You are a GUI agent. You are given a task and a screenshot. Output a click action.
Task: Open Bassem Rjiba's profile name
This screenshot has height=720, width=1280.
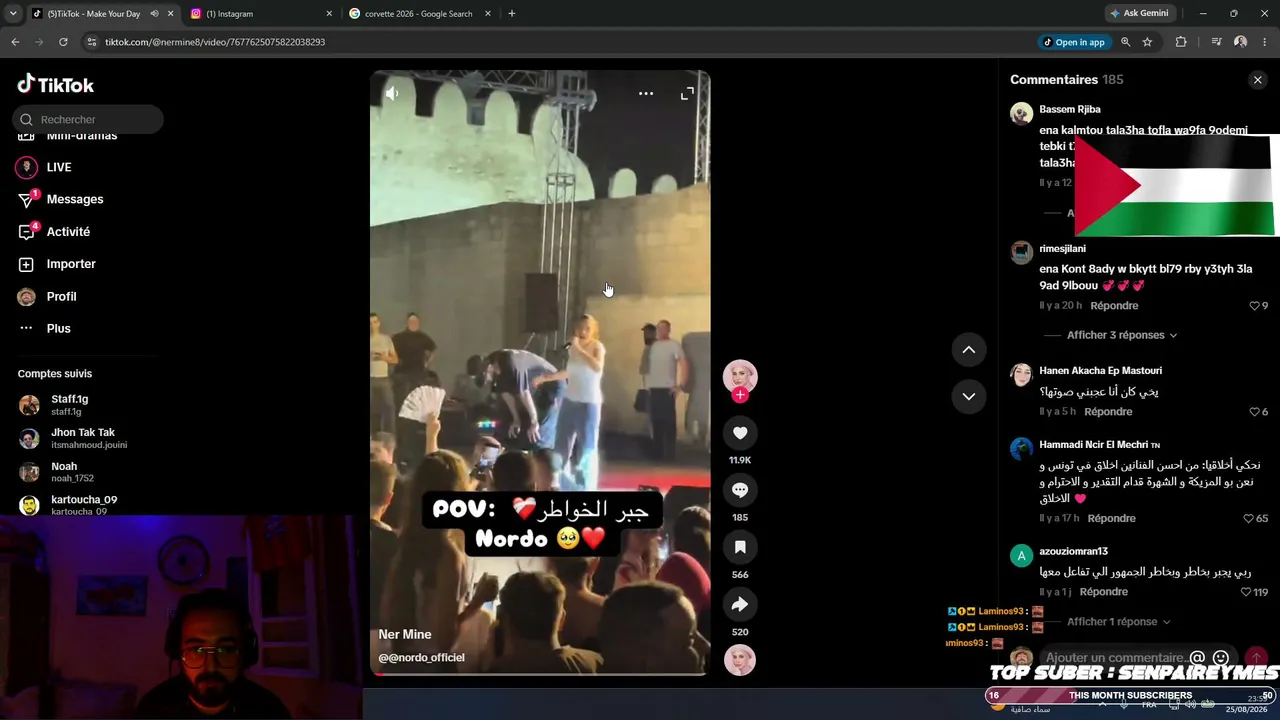1070,109
